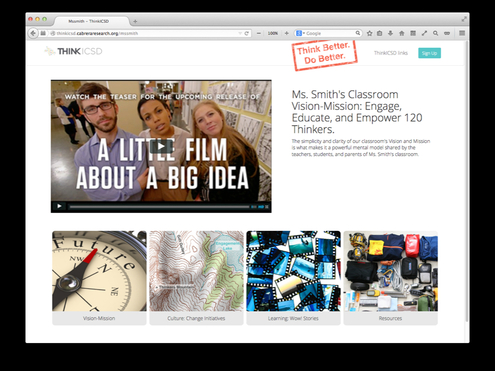Click the Culture: Change Initiatives label
The image size is (495, 371).
point(196,318)
